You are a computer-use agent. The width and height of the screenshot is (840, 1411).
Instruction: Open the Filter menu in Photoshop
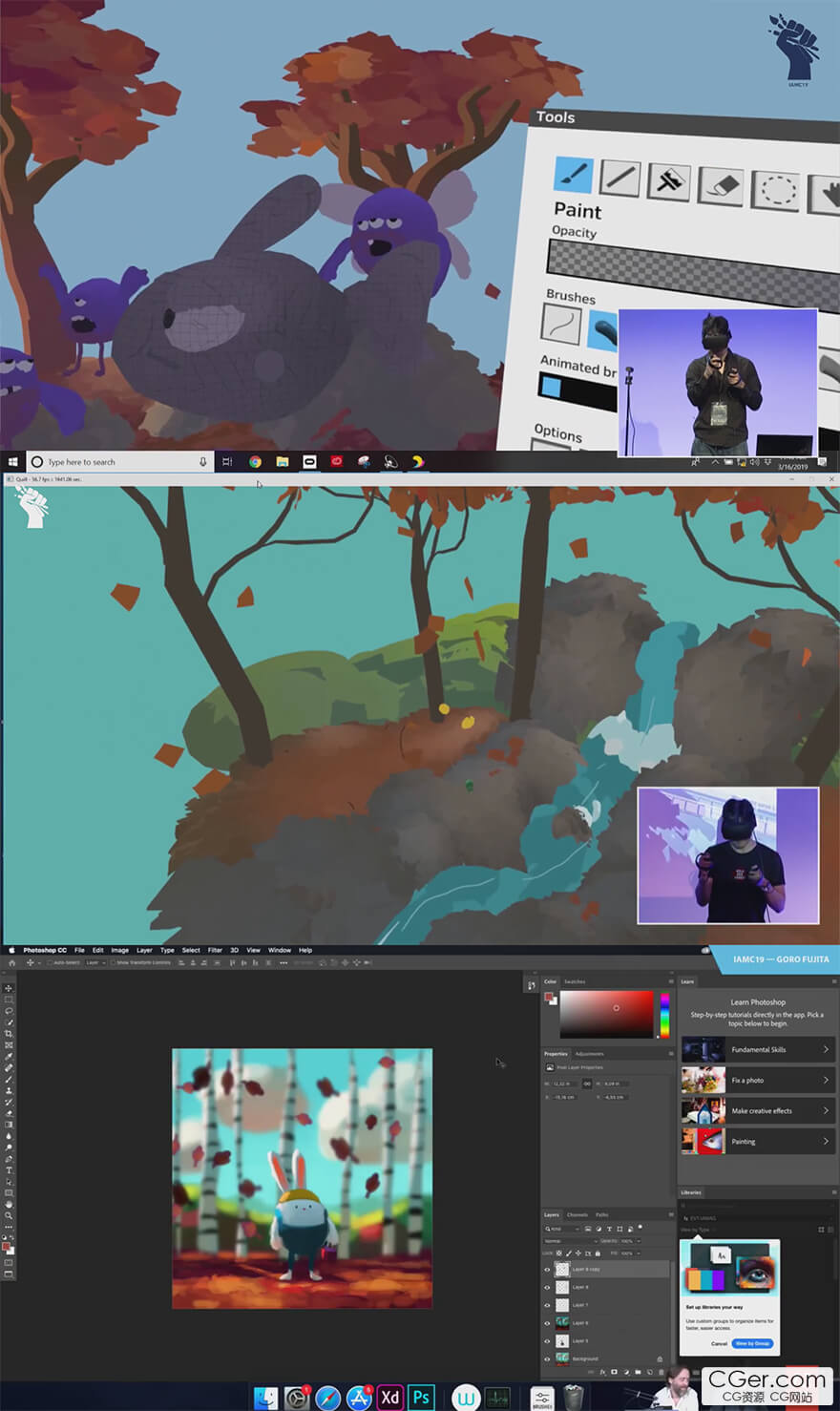point(215,950)
